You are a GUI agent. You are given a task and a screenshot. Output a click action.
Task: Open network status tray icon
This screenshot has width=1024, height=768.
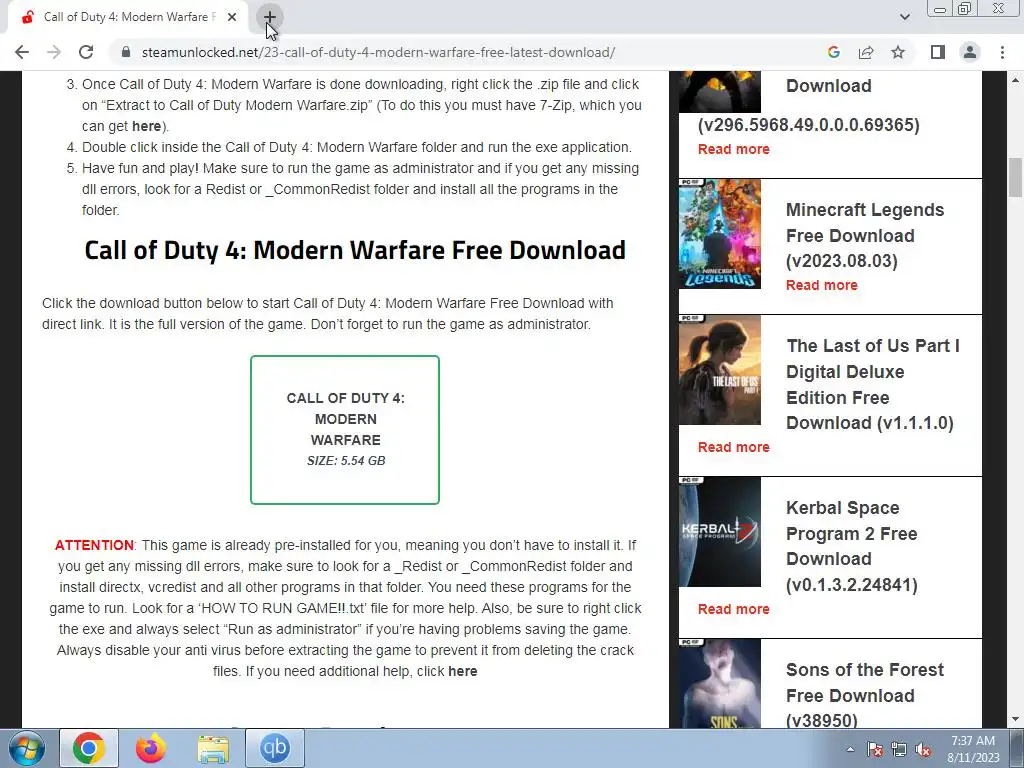[x=899, y=749]
